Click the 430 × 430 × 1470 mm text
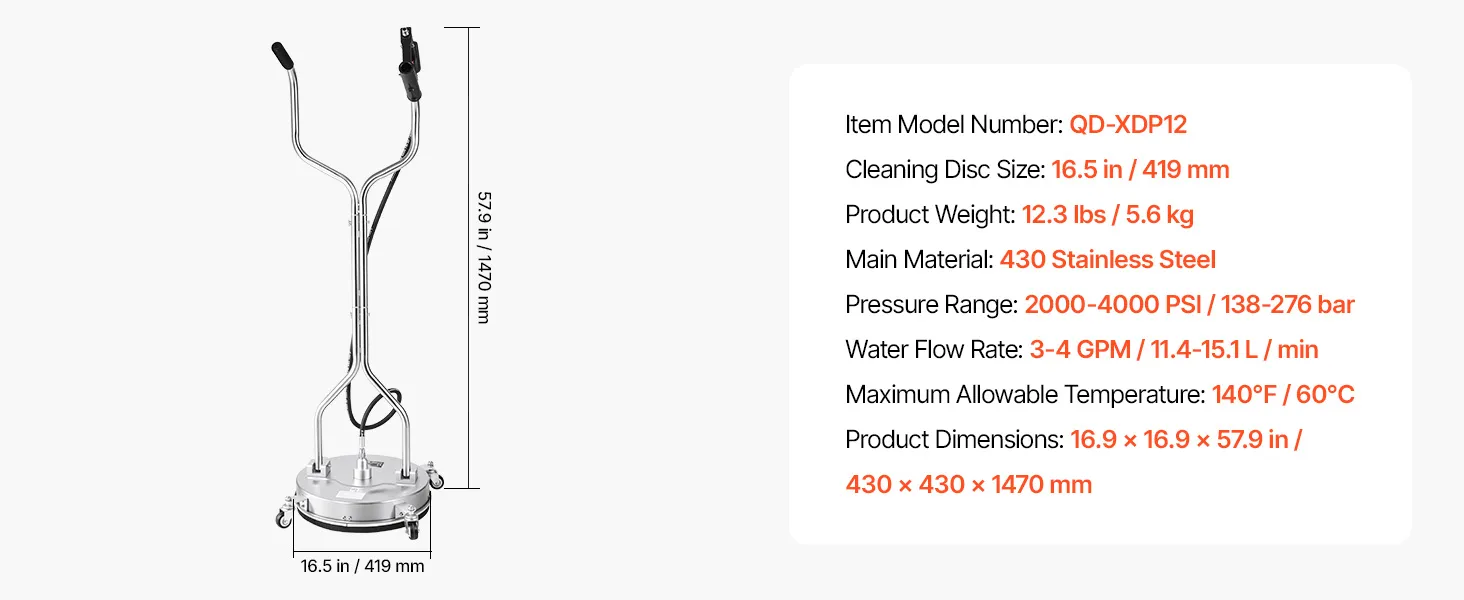The width and height of the screenshot is (1464, 600). (969, 485)
